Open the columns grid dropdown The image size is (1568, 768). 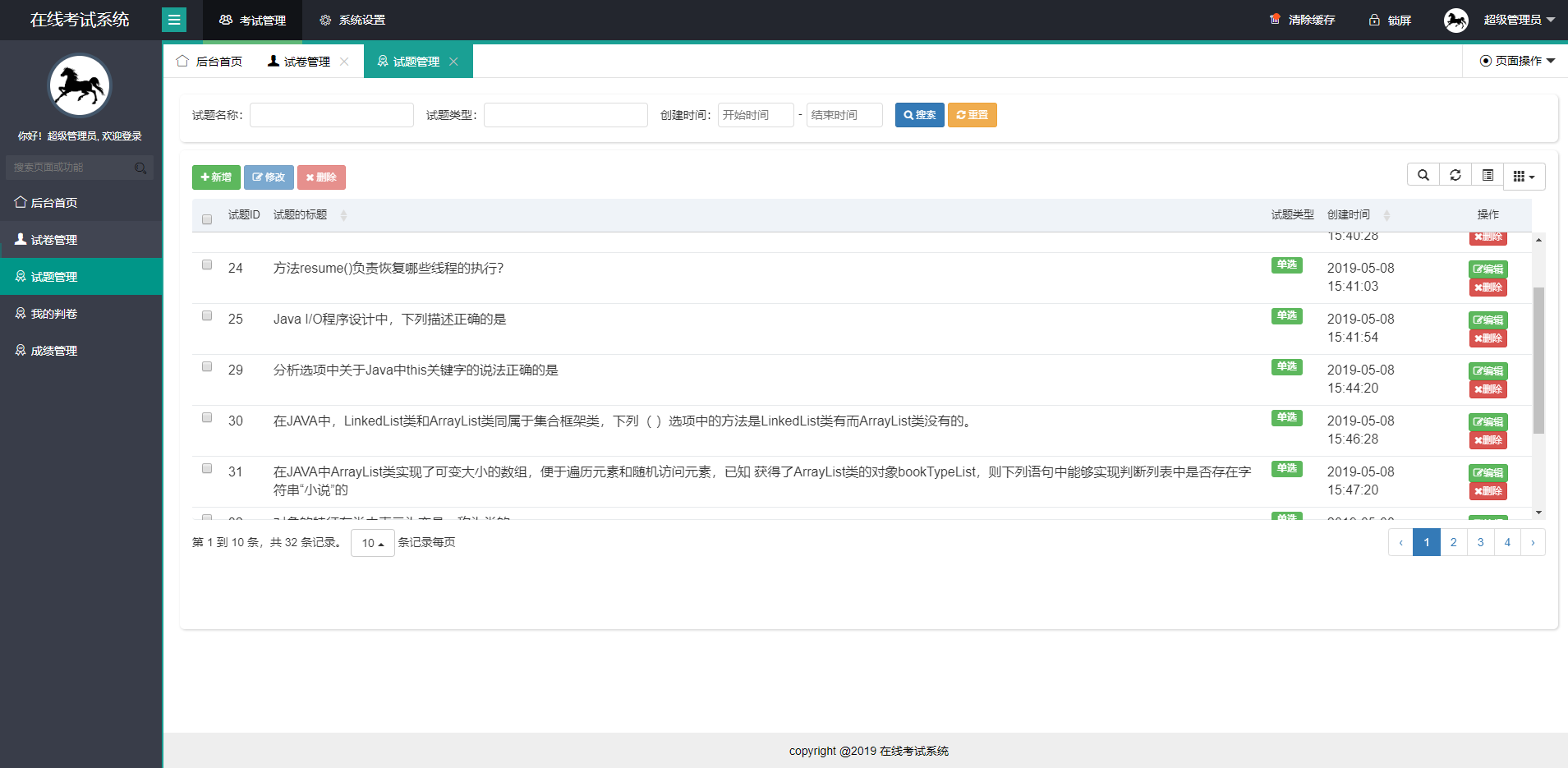click(1524, 176)
